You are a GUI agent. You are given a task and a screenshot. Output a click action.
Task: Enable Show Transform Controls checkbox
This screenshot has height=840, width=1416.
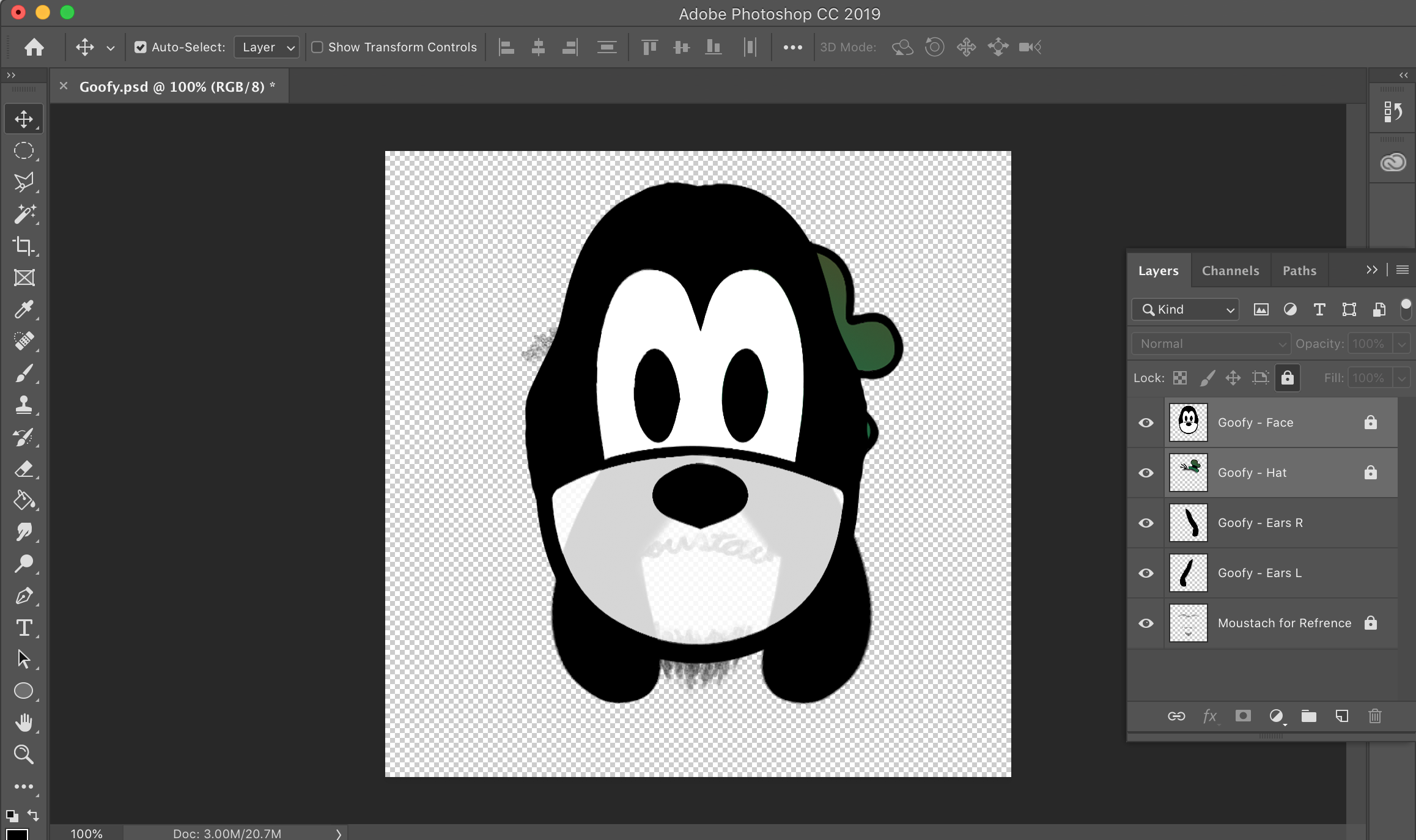pyautogui.click(x=317, y=47)
